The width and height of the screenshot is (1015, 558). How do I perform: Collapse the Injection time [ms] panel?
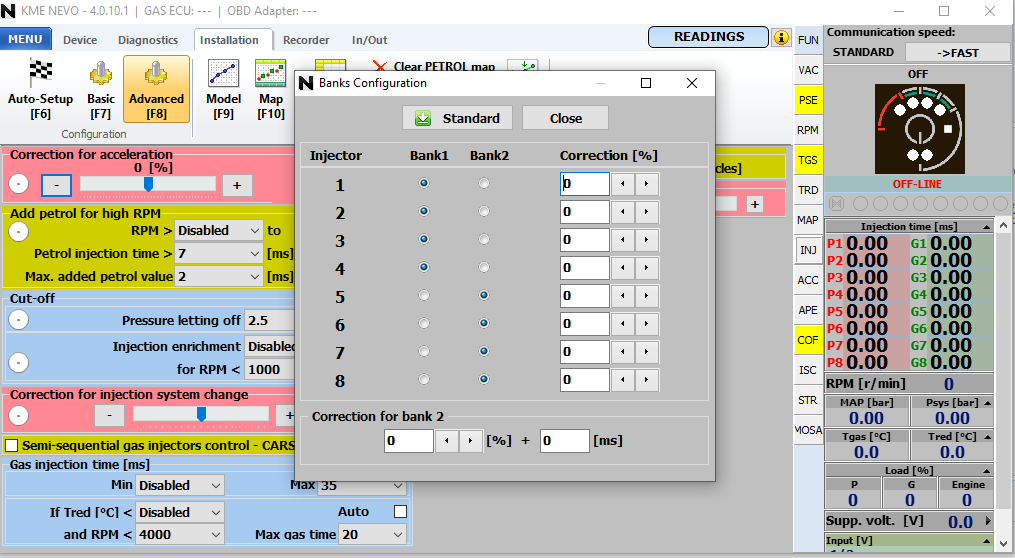(987, 227)
